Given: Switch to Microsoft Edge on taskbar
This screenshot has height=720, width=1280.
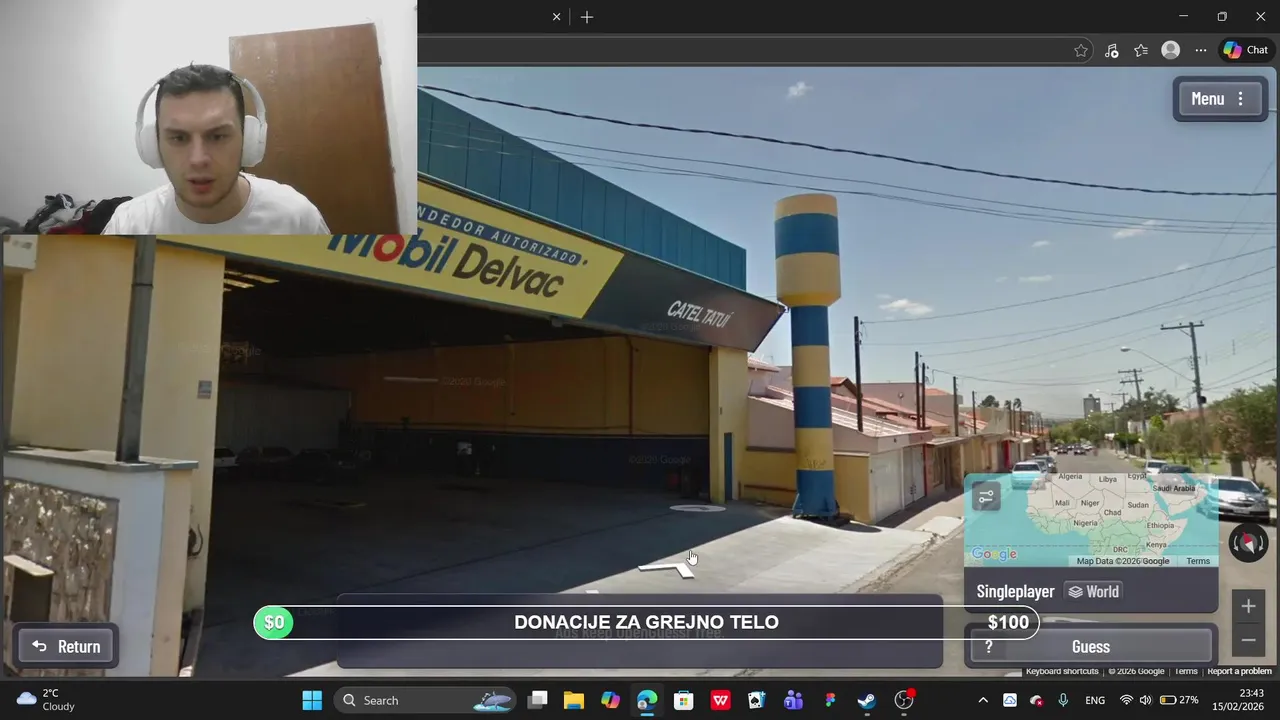Looking at the screenshot, I should [x=647, y=700].
